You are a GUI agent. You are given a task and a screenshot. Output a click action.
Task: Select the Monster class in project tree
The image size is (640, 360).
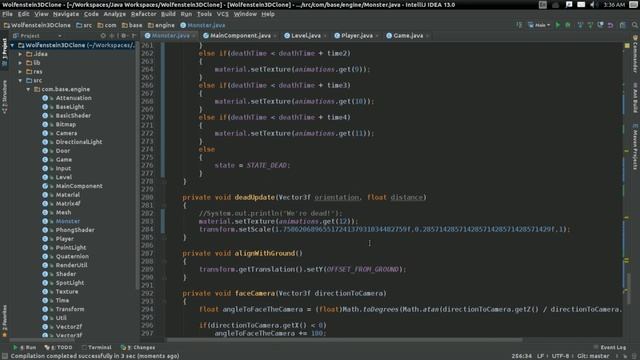point(68,221)
